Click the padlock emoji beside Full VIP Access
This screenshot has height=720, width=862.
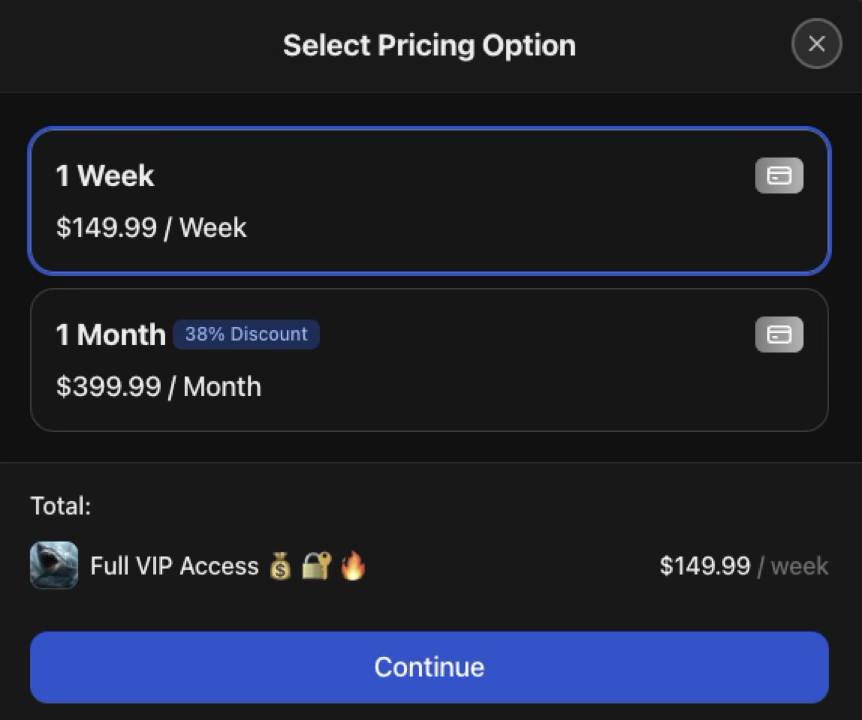tap(315, 566)
